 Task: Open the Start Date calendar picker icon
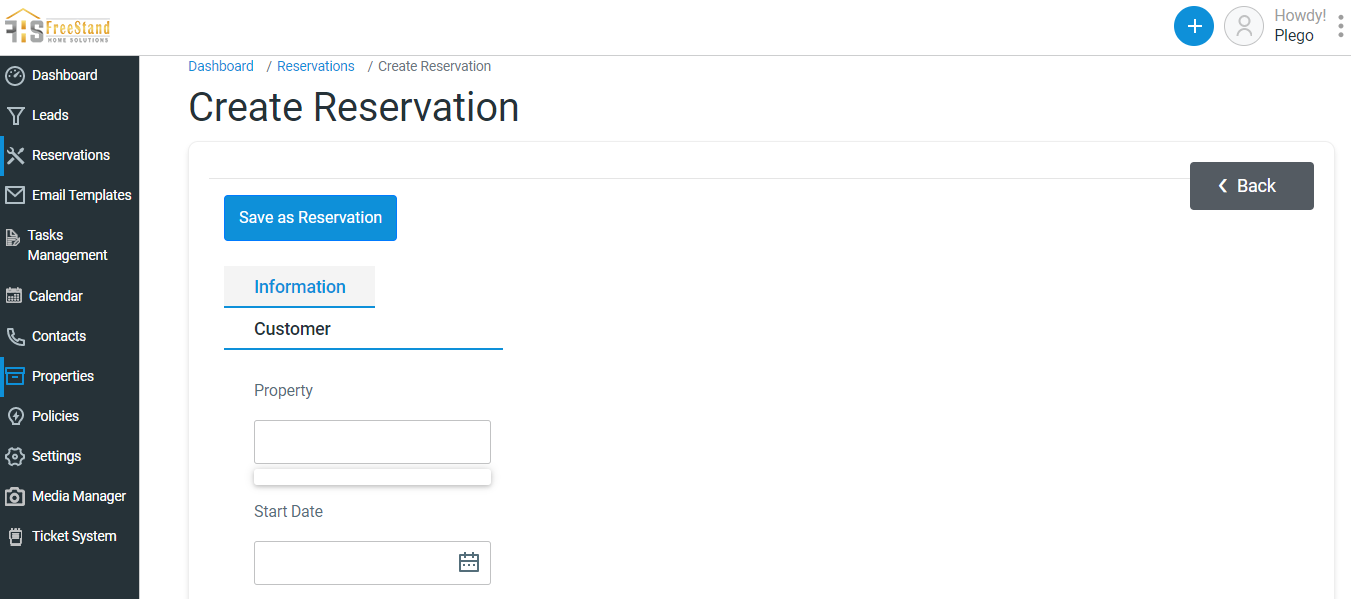point(469,562)
